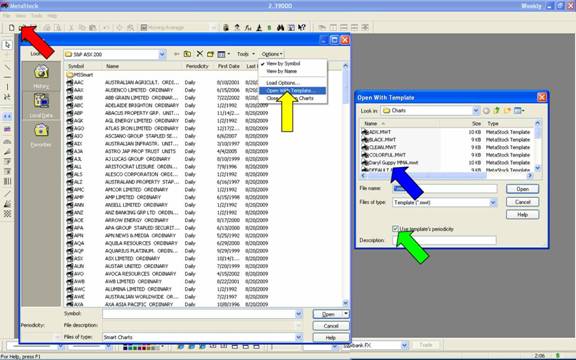Open the Favorites sidebar icon

click(41, 135)
